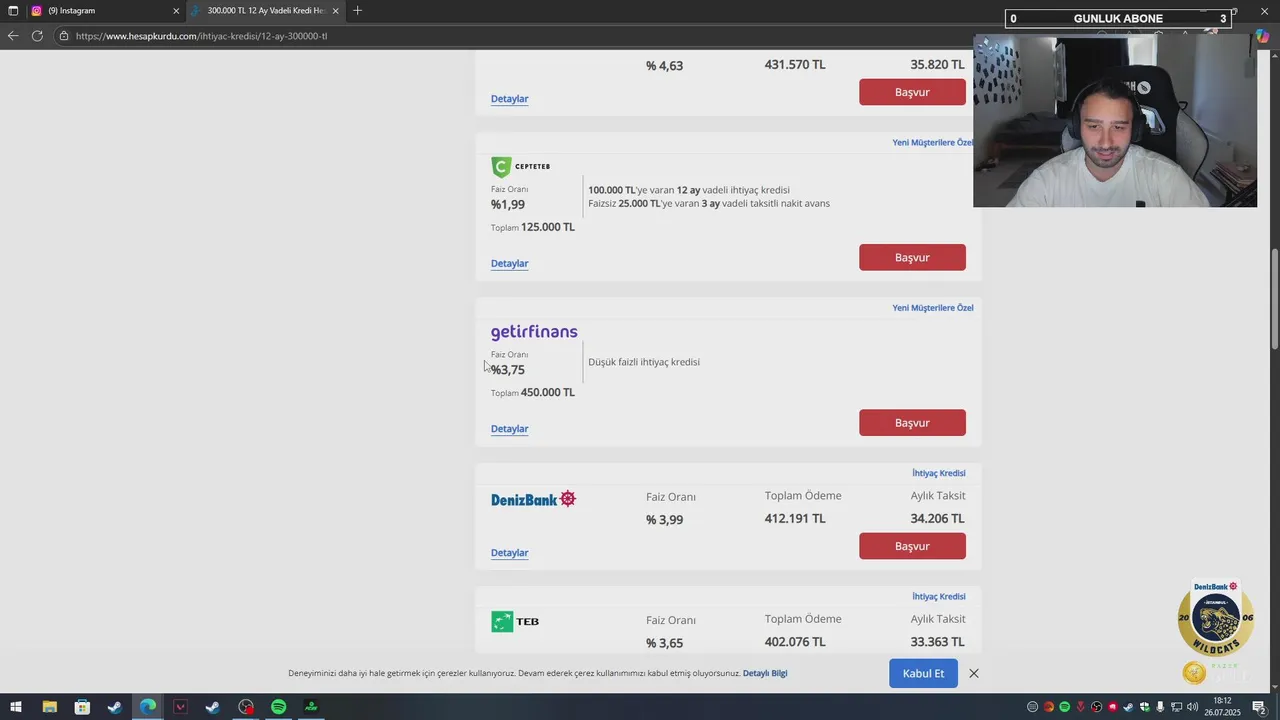The height and width of the screenshot is (720, 1280).
Task: Open Microsoft Edge on taskbar
Action: [x=148, y=707]
